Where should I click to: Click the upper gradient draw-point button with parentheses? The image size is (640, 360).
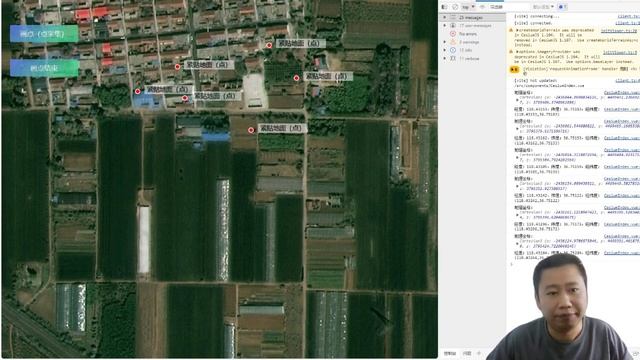point(44,34)
